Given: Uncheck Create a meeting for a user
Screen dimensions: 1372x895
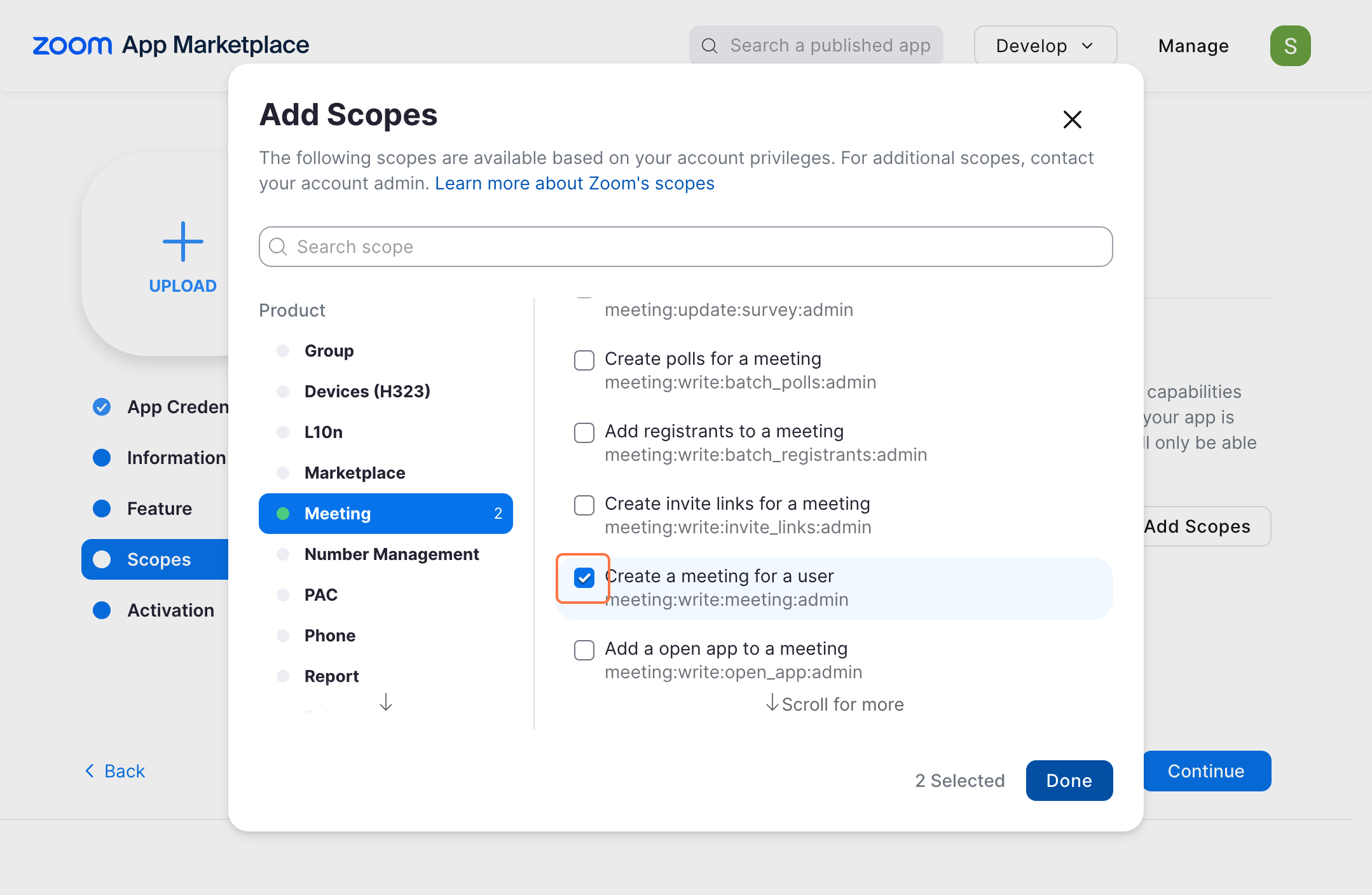Looking at the screenshot, I should [584, 577].
